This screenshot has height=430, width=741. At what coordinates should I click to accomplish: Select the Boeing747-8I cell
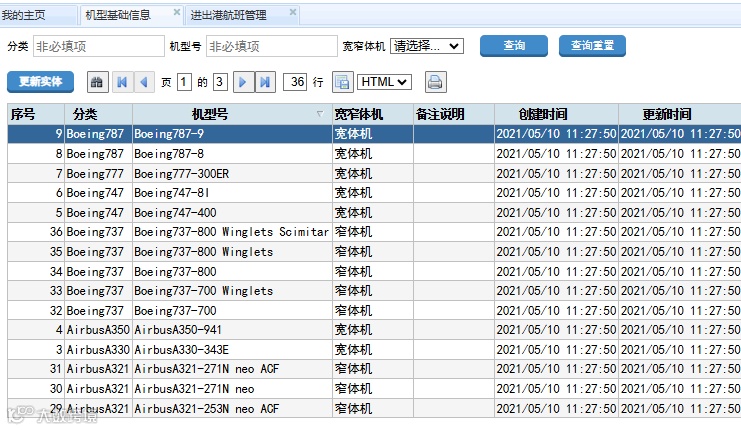coord(232,193)
